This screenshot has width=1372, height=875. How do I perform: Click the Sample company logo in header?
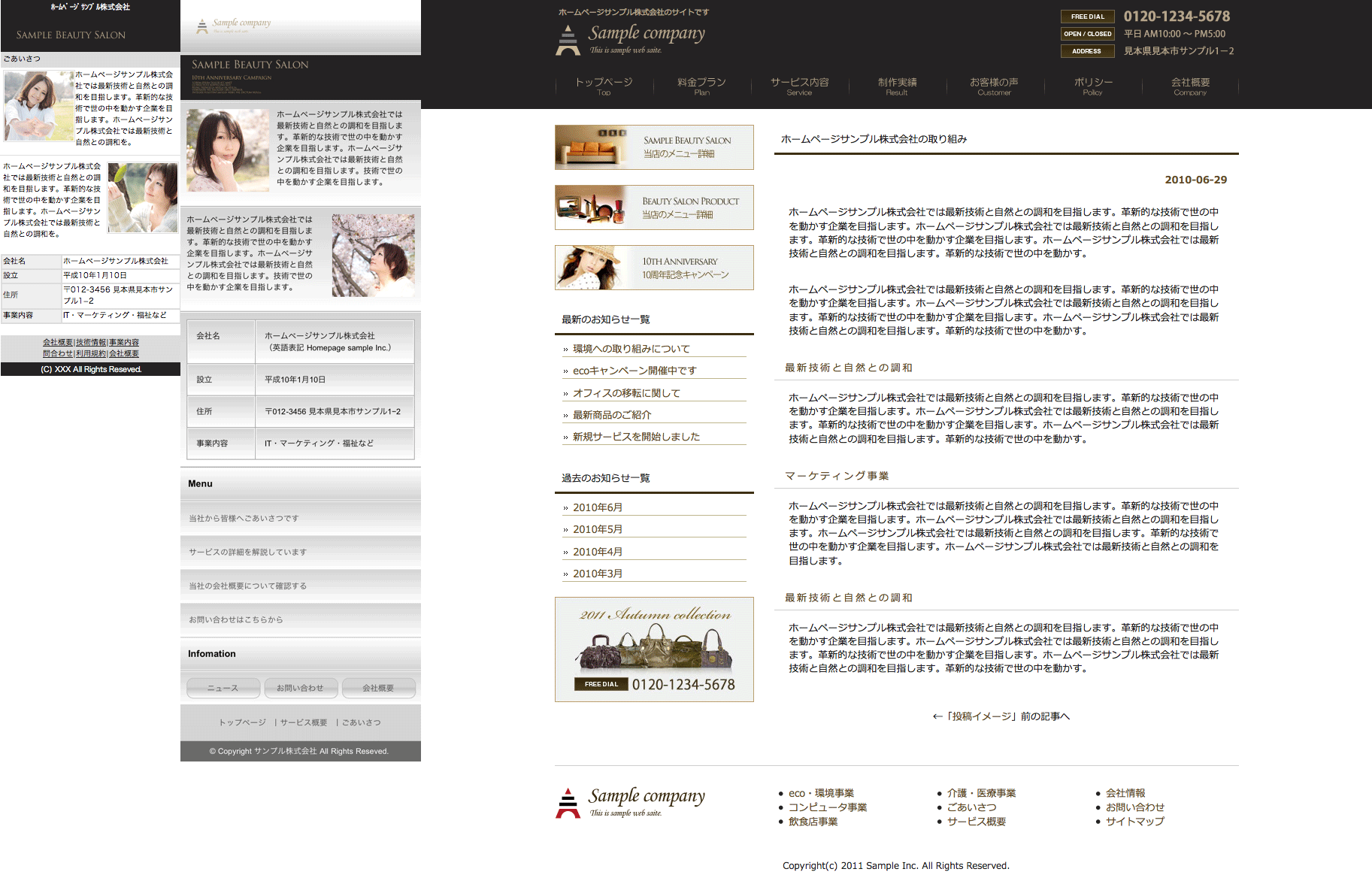[631, 38]
